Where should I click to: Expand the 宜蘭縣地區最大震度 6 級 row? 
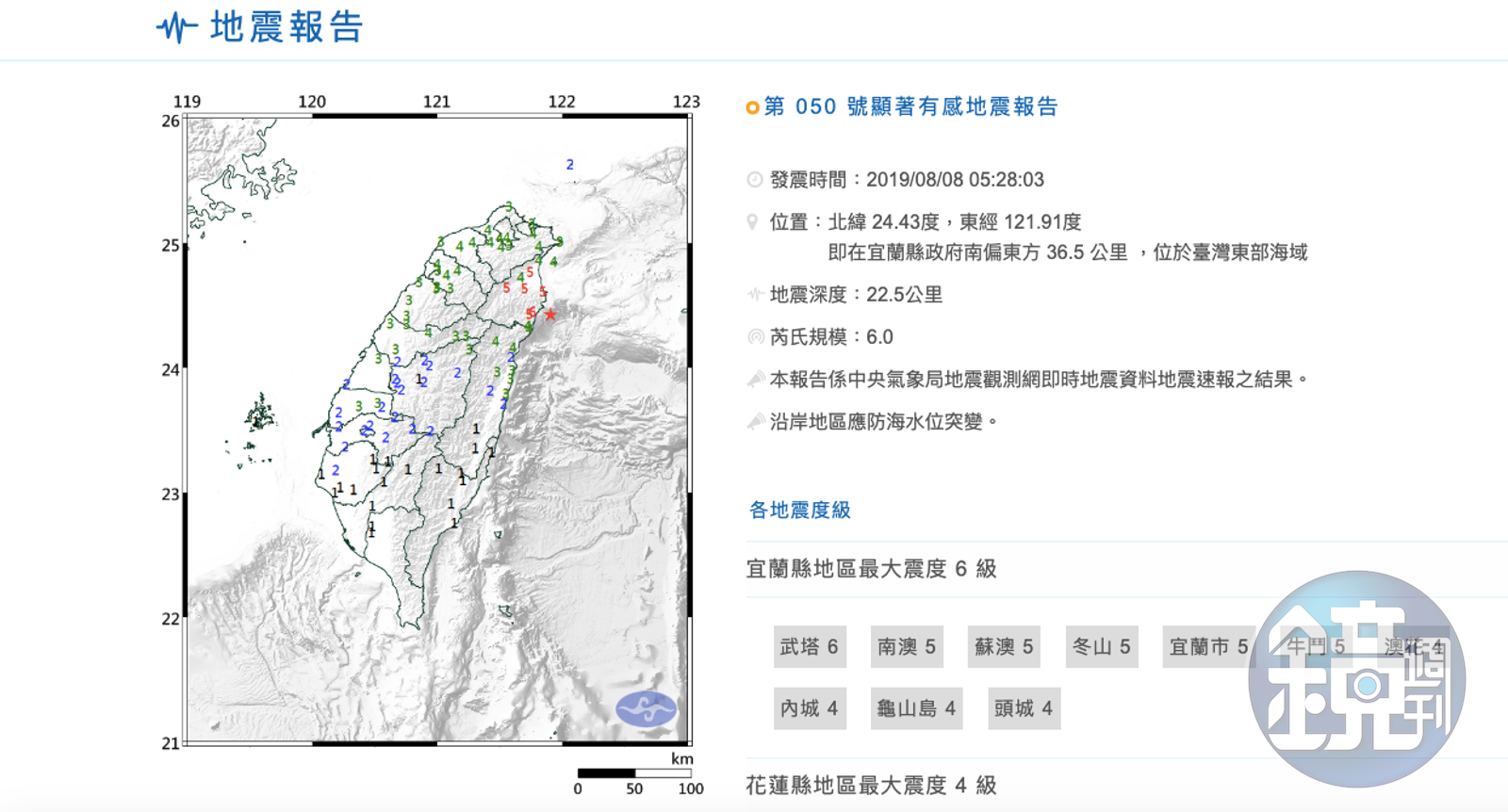coord(871,569)
